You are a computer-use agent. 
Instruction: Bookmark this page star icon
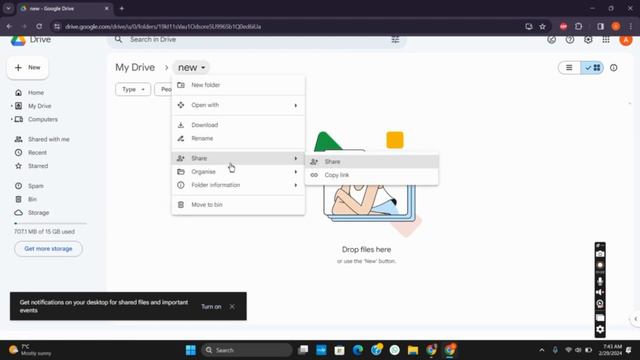pyautogui.click(x=542, y=27)
